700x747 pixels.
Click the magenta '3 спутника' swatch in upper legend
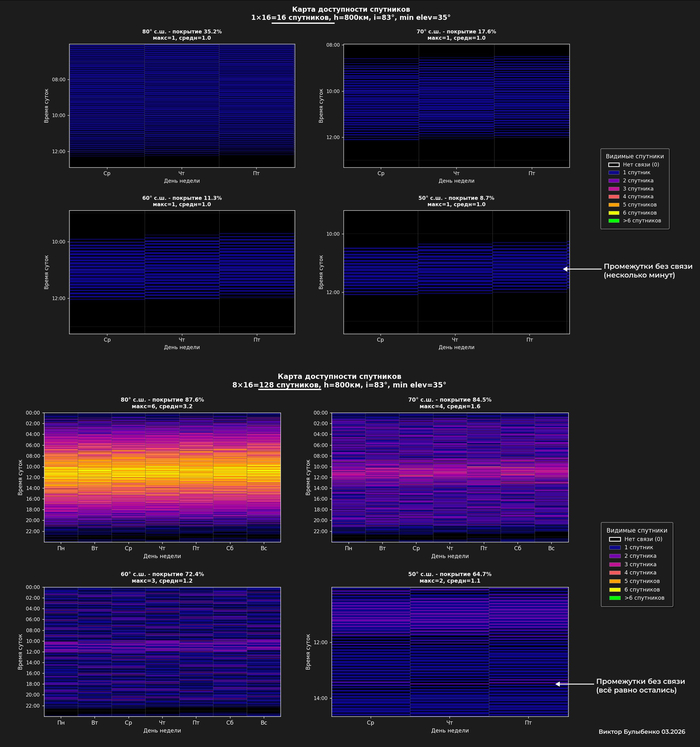[x=614, y=189]
